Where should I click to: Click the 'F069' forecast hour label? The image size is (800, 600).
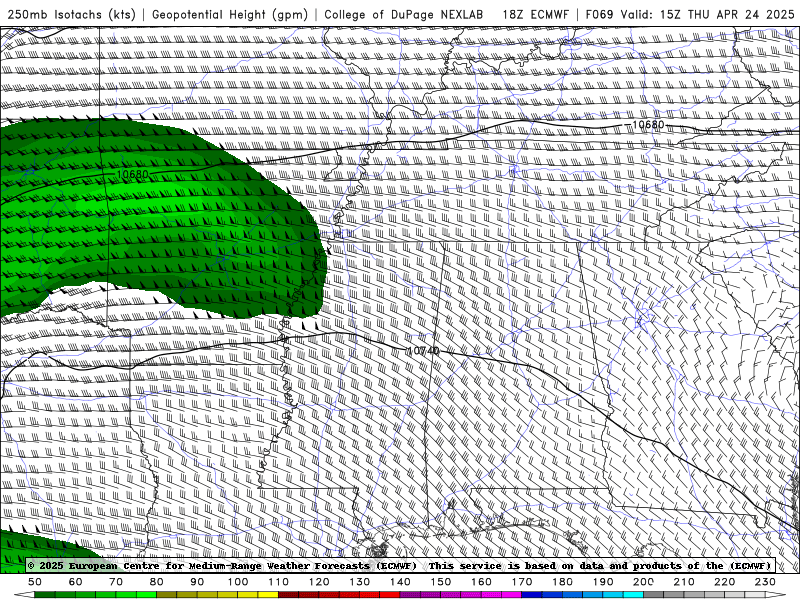click(599, 14)
